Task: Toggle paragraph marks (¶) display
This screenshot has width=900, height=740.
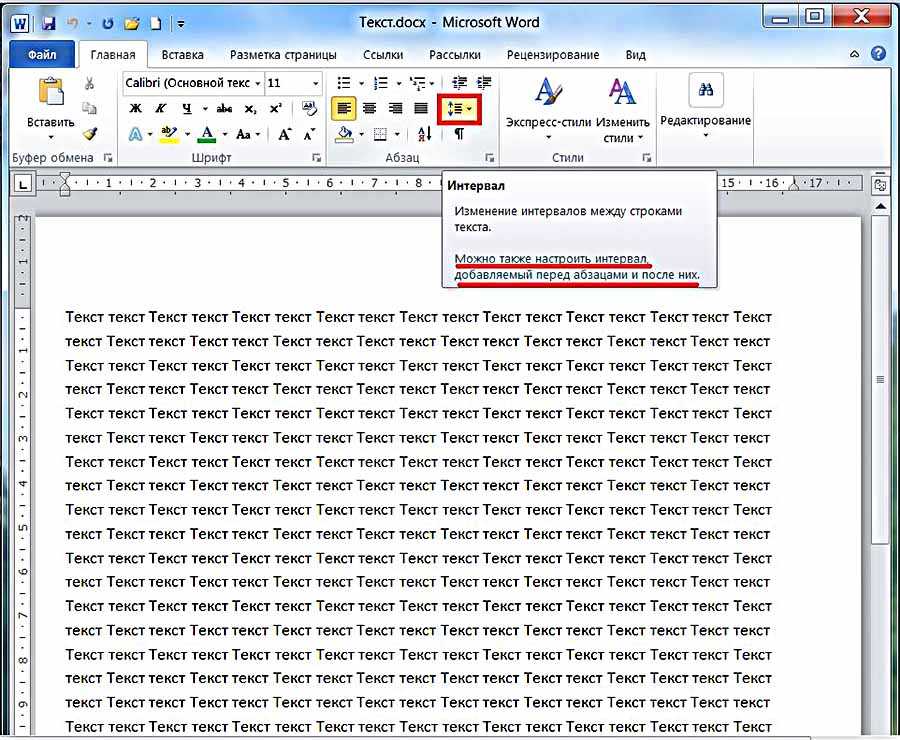Action: point(459,133)
